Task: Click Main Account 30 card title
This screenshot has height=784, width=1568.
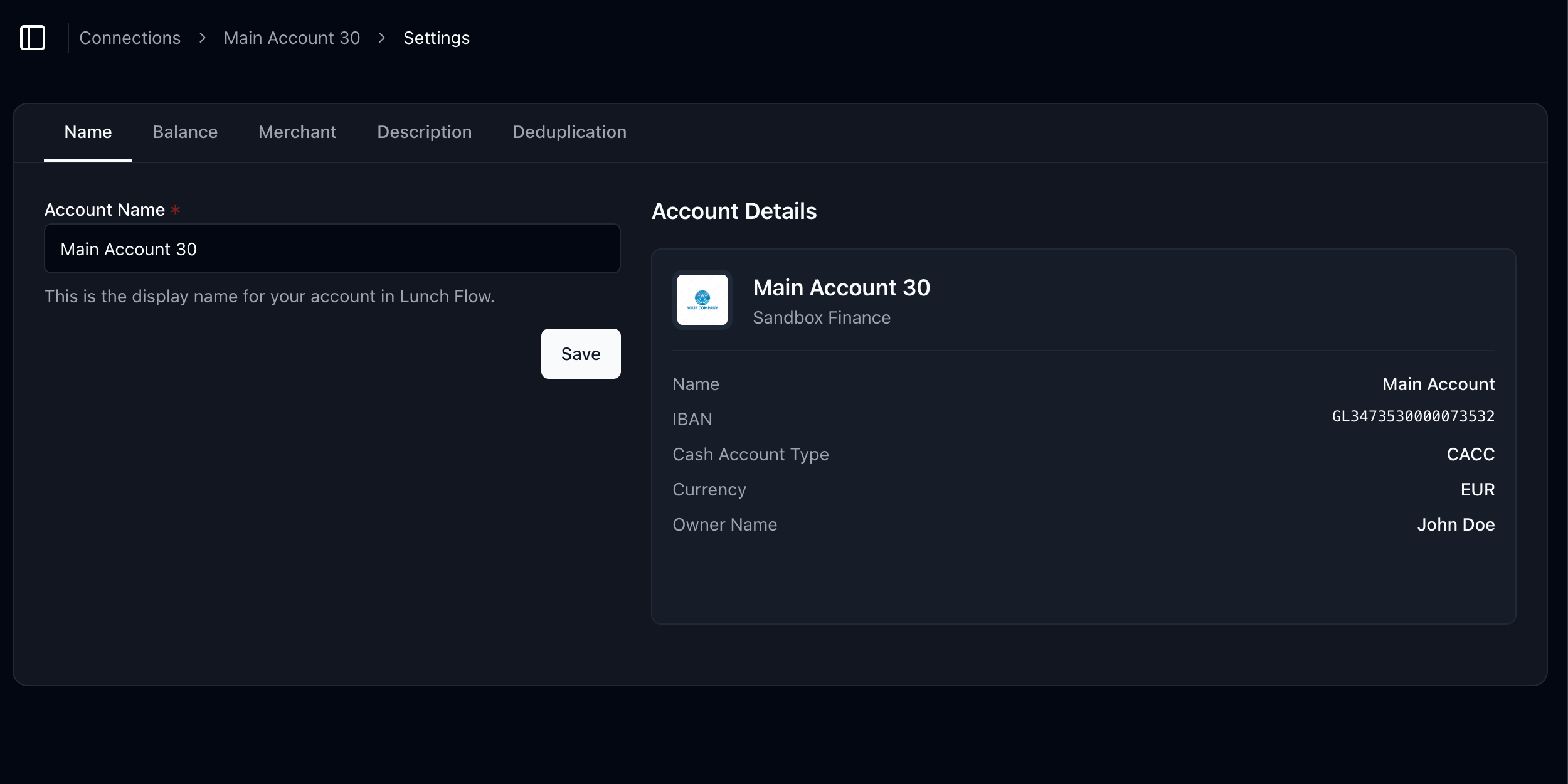Action: coord(841,288)
